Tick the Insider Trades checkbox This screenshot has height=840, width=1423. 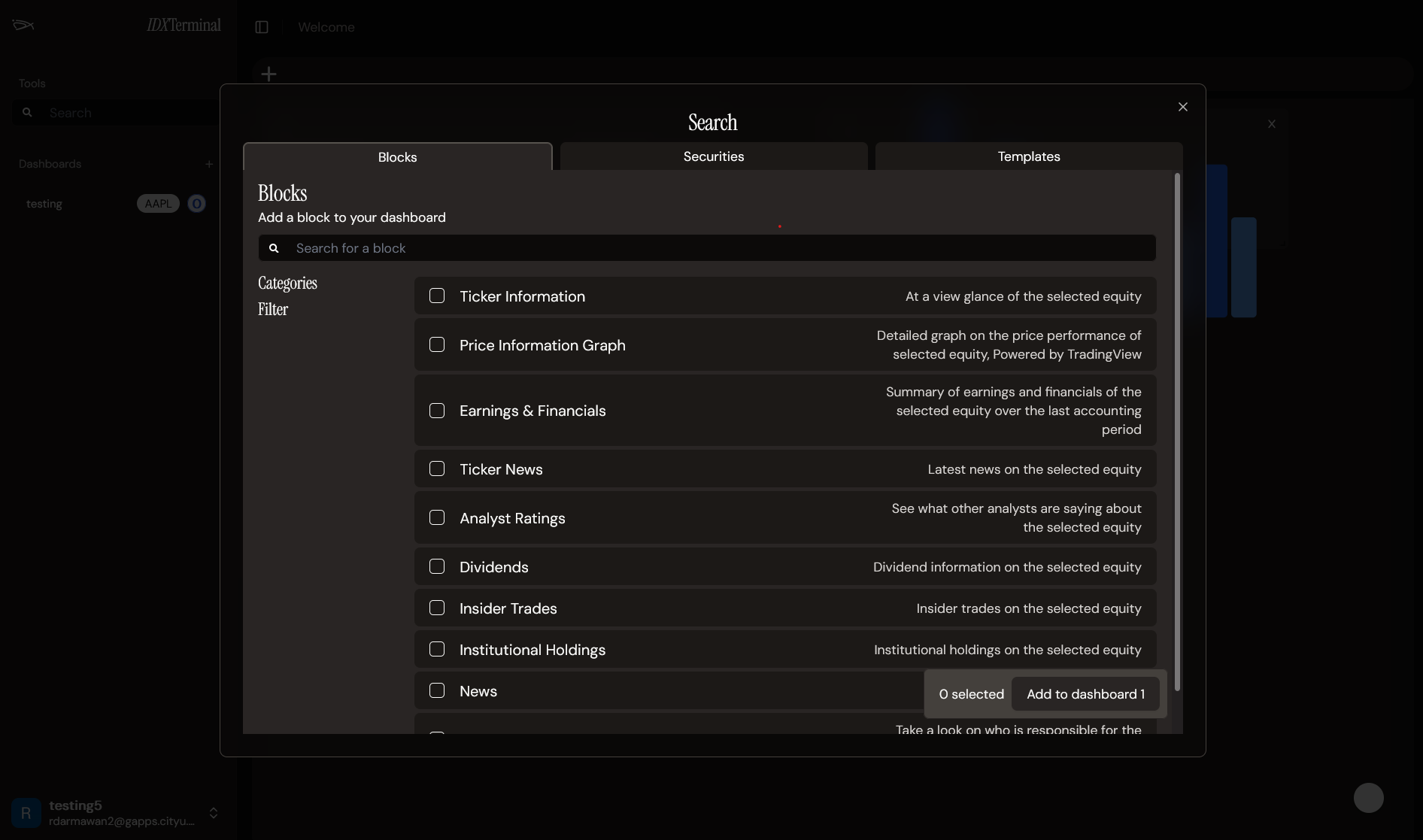click(x=437, y=608)
